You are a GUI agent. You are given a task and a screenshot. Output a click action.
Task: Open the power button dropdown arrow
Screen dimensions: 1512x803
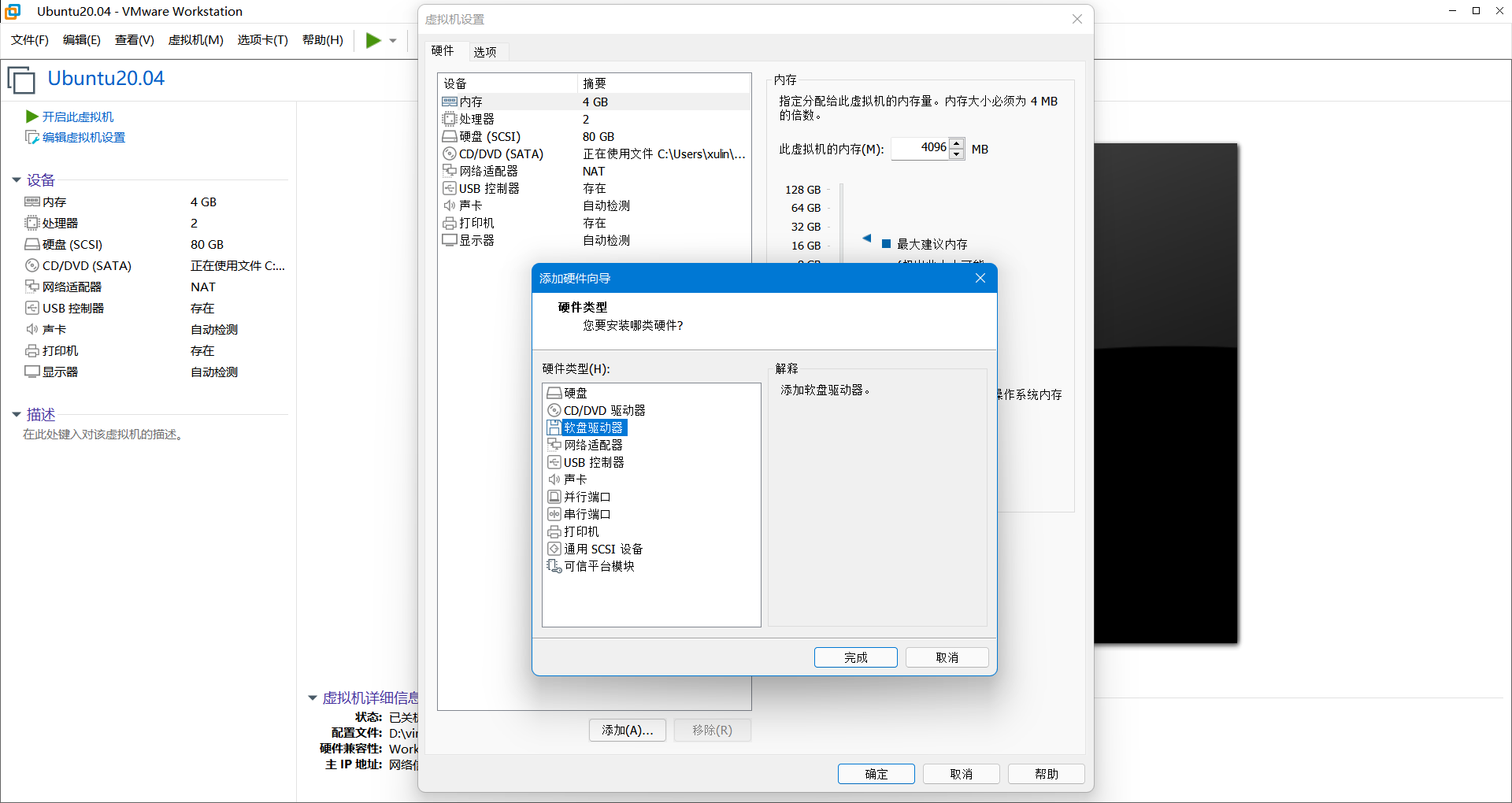click(393, 41)
